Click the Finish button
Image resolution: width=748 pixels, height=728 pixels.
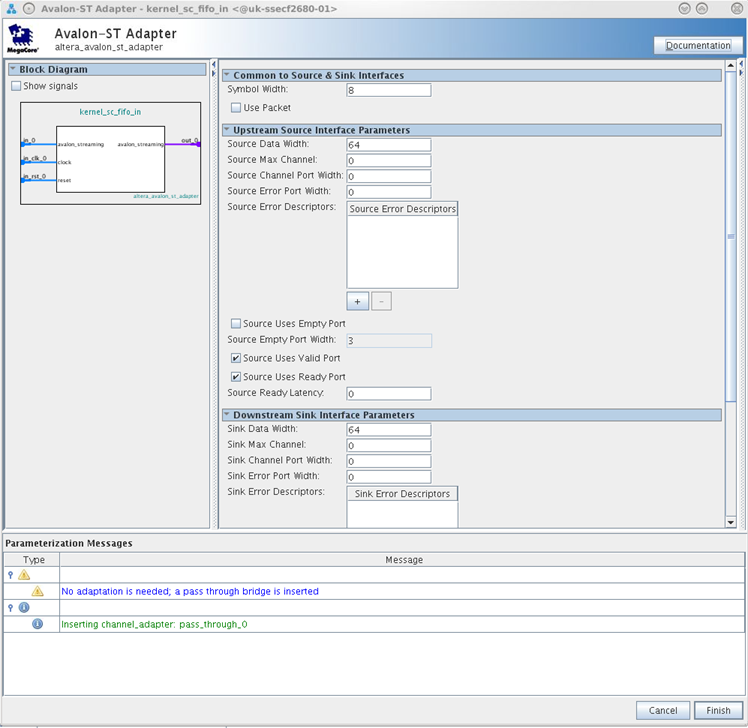(718, 710)
